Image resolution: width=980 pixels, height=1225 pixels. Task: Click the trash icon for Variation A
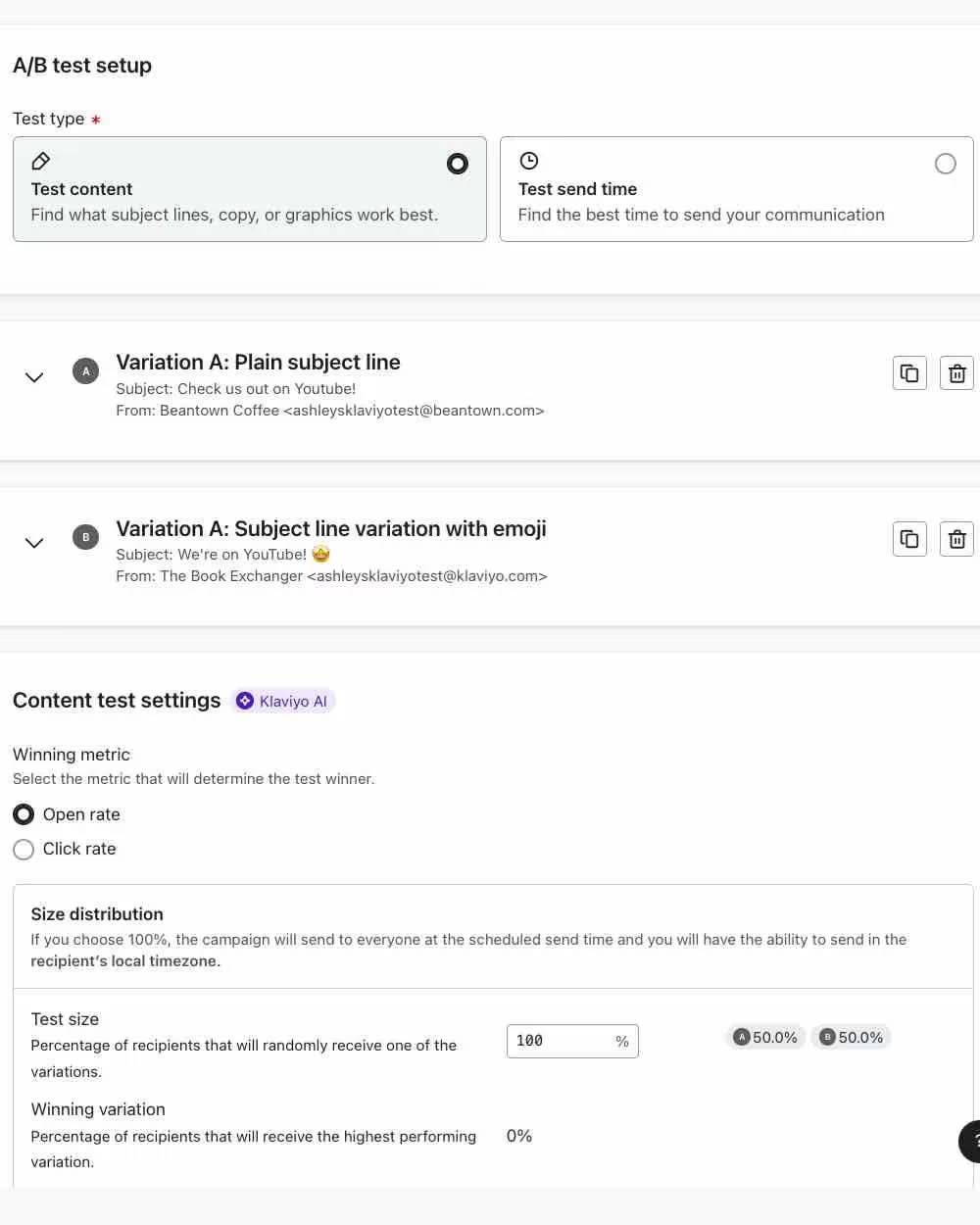pyautogui.click(x=956, y=372)
